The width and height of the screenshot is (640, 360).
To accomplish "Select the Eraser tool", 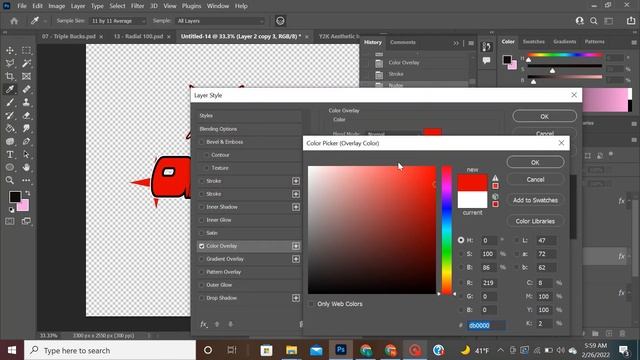I will [x=26, y=116].
